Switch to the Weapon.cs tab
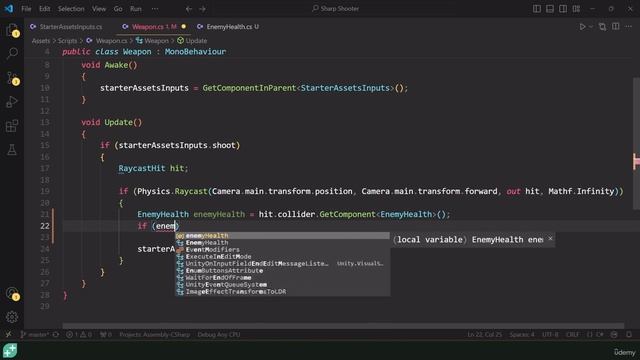This screenshot has height=360, width=640. click(x=154, y=27)
